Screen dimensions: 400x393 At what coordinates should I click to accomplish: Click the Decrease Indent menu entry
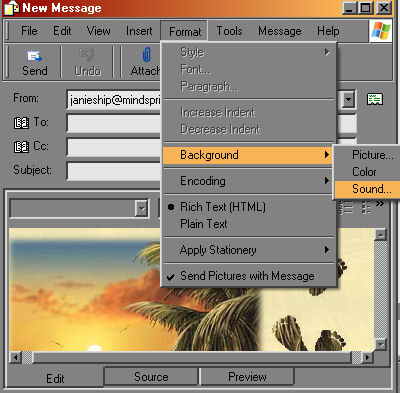click(249, 129)
